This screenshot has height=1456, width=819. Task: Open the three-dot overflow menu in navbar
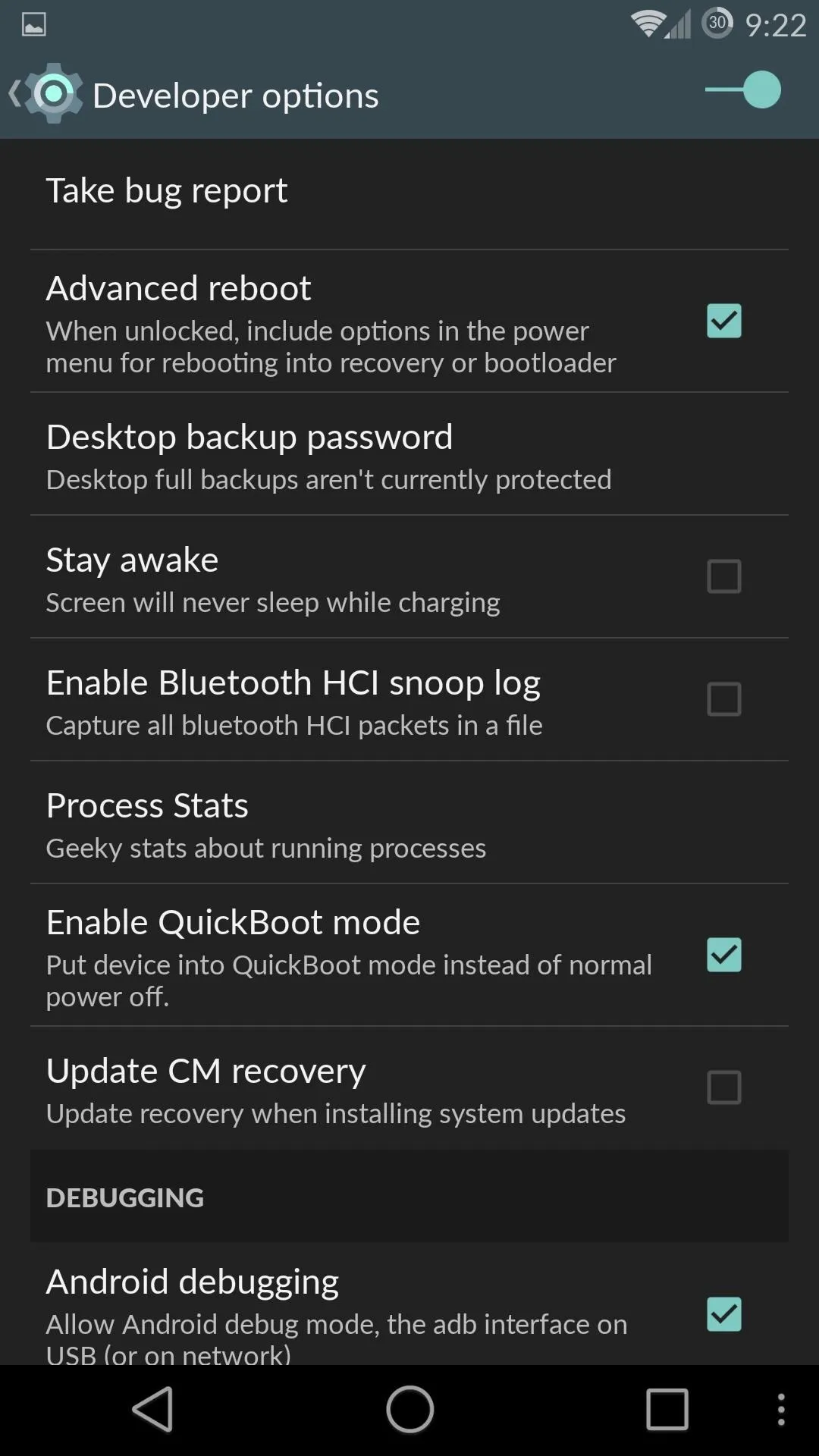[781, 1410]
